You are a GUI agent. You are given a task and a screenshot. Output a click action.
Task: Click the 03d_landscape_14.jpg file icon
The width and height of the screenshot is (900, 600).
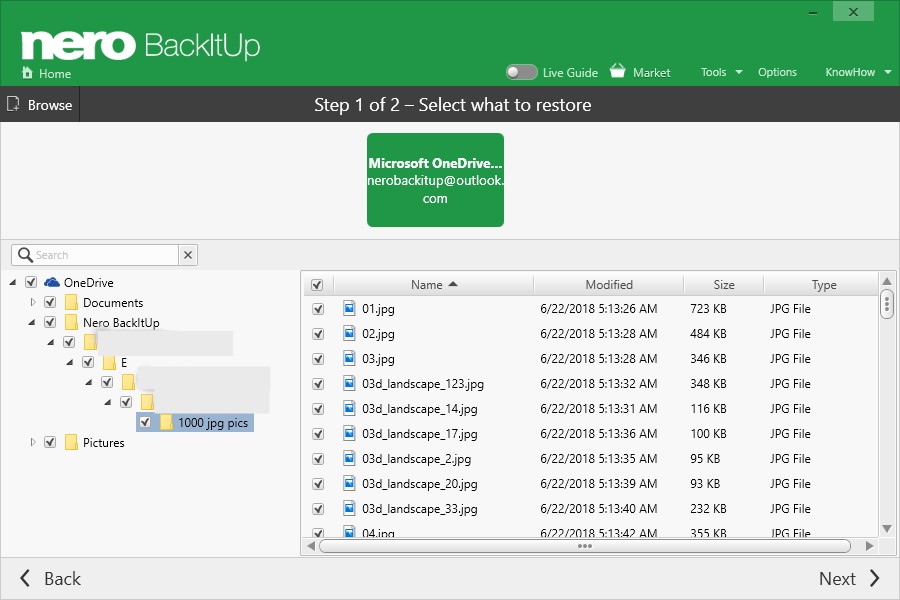(x=349, y=408)
